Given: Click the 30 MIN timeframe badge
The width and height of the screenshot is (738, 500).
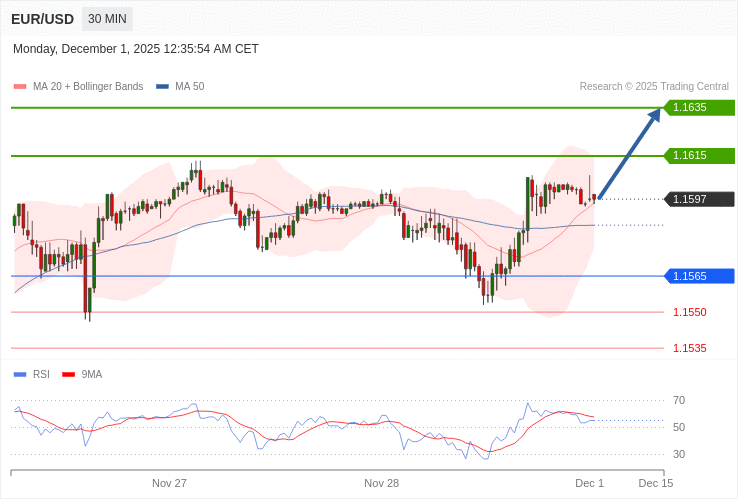Looking at the screenshot, I should (107, 19).
